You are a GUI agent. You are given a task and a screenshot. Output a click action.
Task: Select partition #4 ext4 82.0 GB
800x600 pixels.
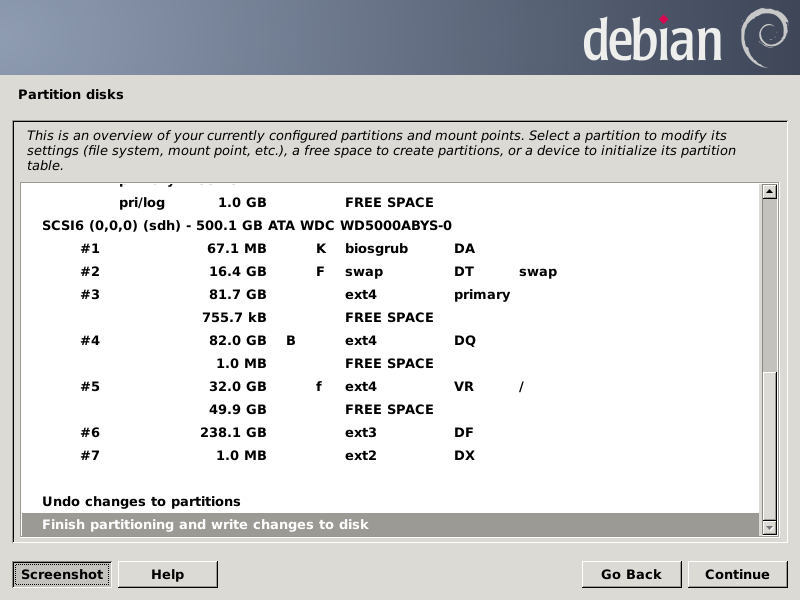[x=300, y=340]
